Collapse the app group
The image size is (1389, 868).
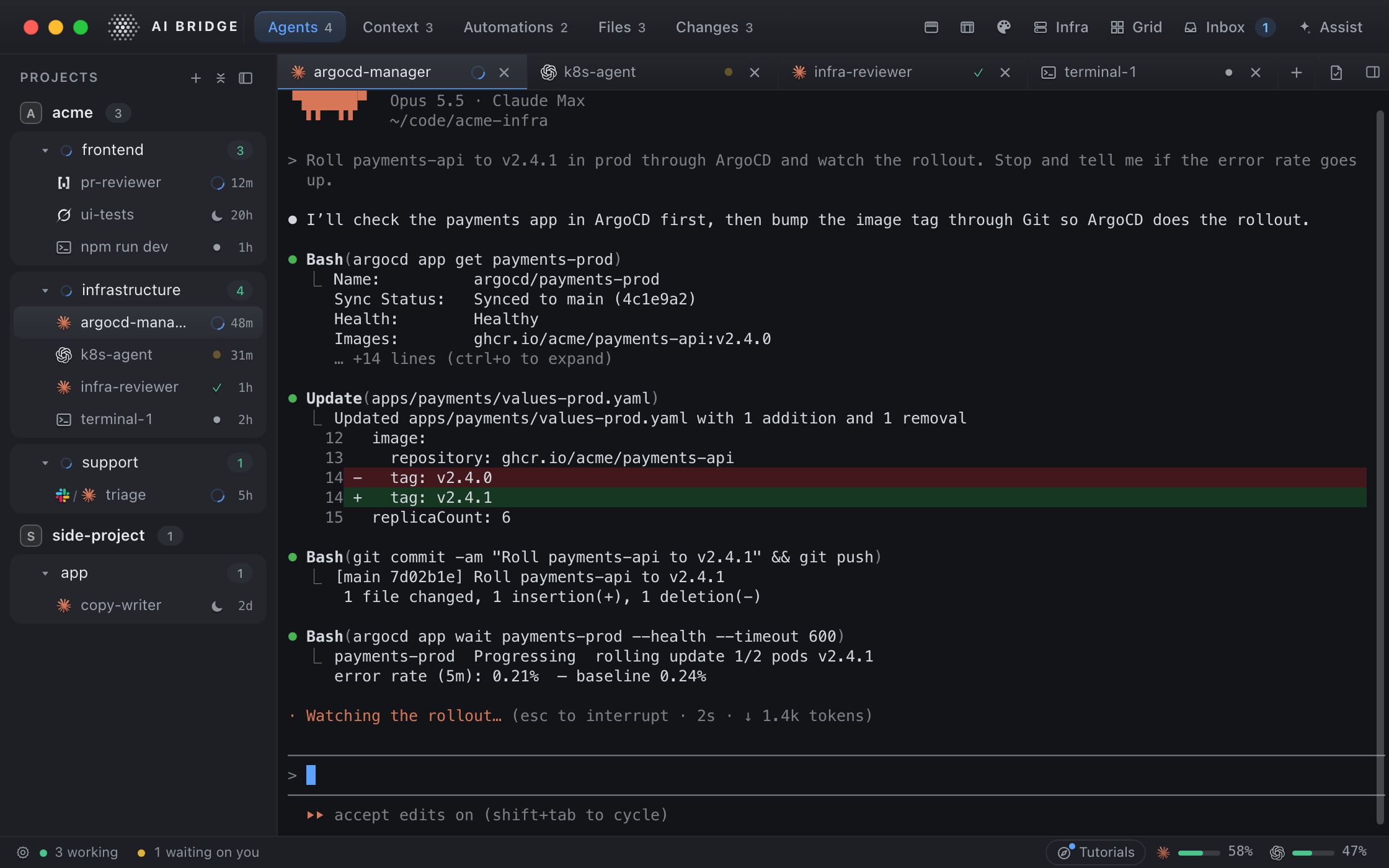tap(45, 573)
